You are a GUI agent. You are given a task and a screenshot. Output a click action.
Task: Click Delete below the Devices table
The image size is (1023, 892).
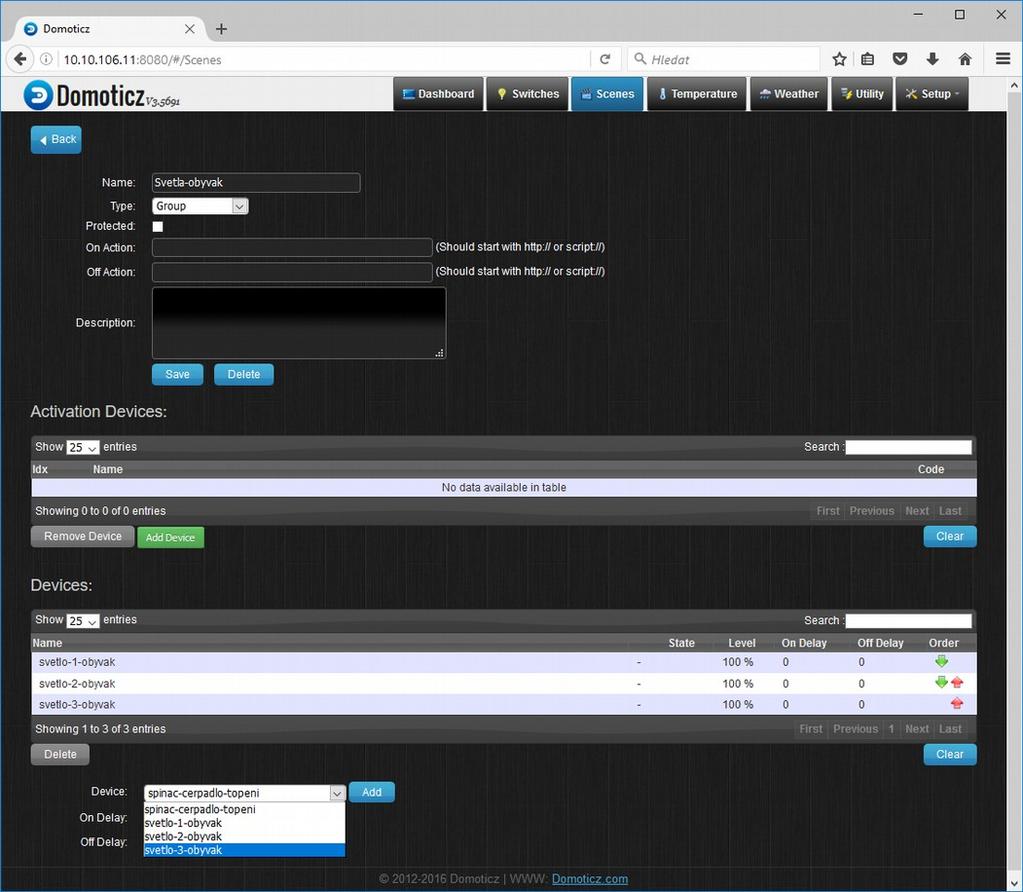pyautogui.click(x=60, y=754)
